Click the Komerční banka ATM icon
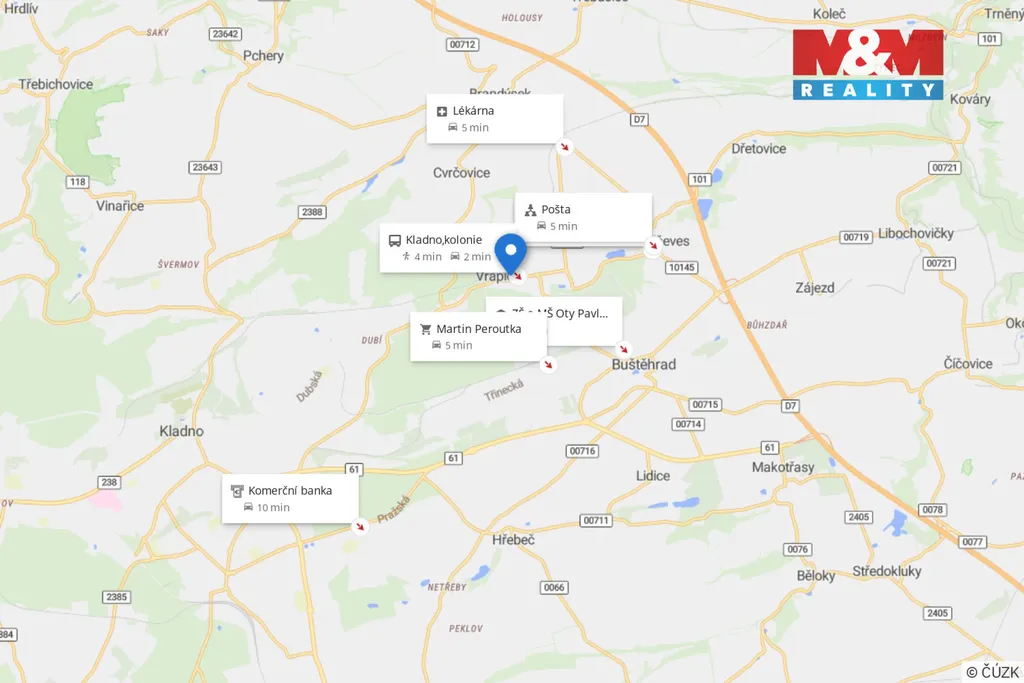 (237, 491)
